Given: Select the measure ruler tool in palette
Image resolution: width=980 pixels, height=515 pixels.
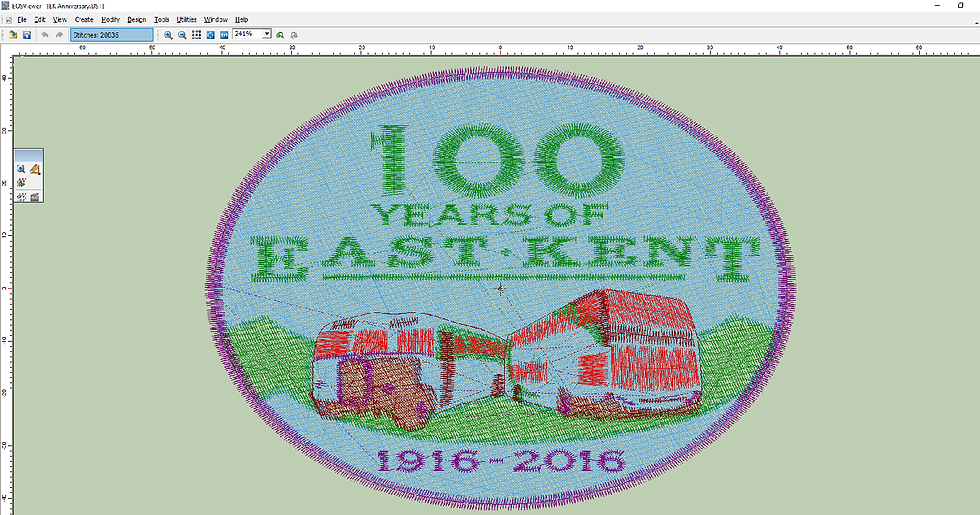Looking at the screenshot, I should click(35, 169).
